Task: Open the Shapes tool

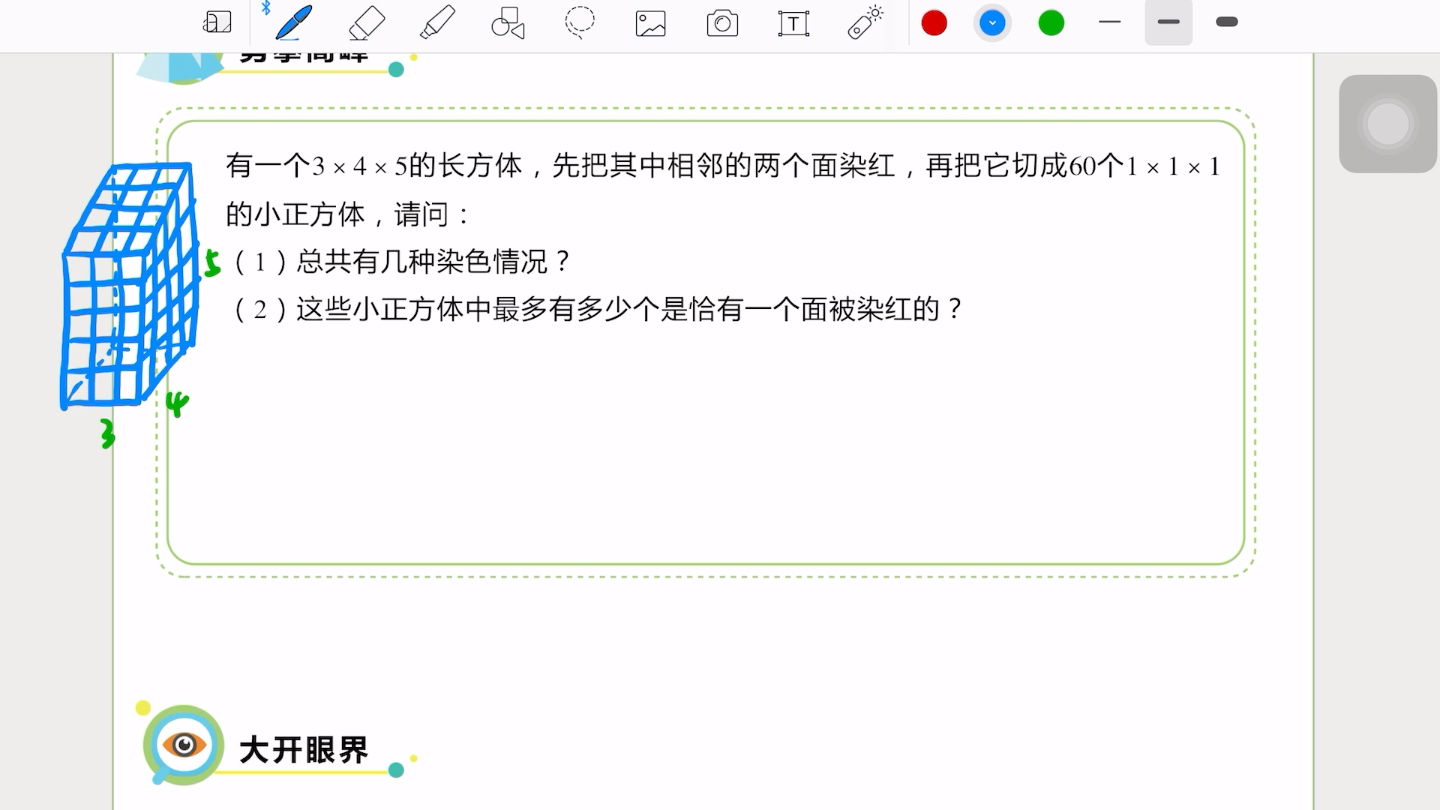Action: tap(508, 23)
